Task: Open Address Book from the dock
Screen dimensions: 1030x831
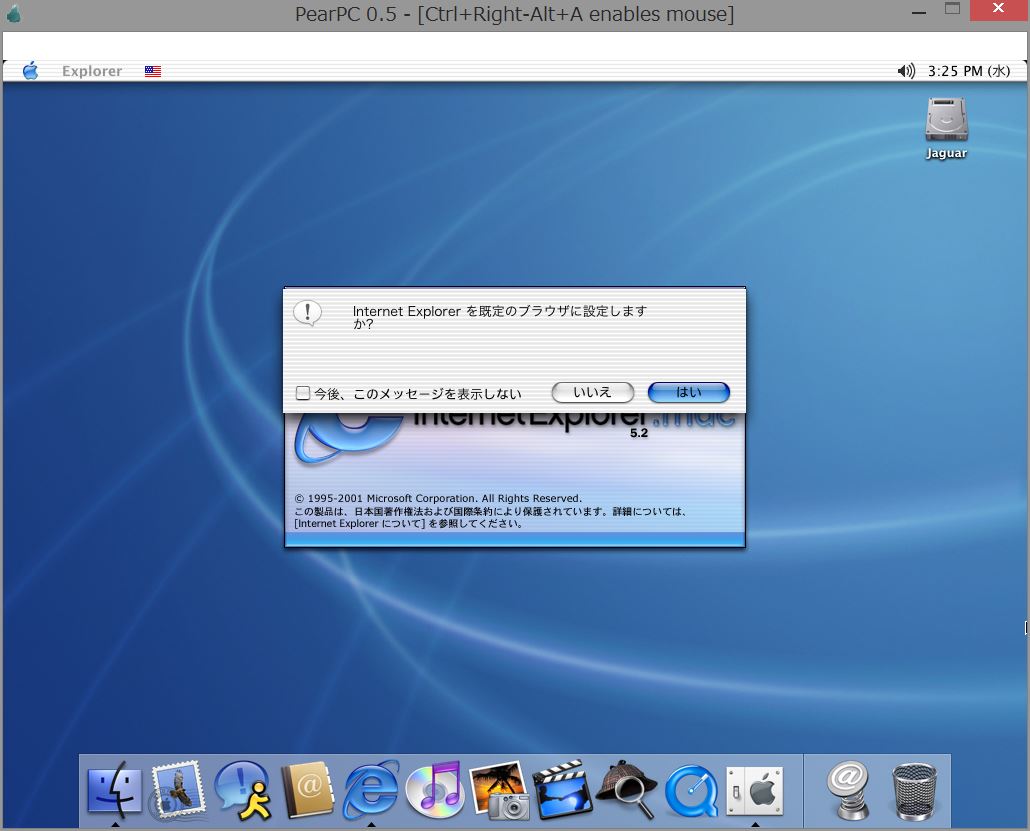Action: tap(307, 790)
